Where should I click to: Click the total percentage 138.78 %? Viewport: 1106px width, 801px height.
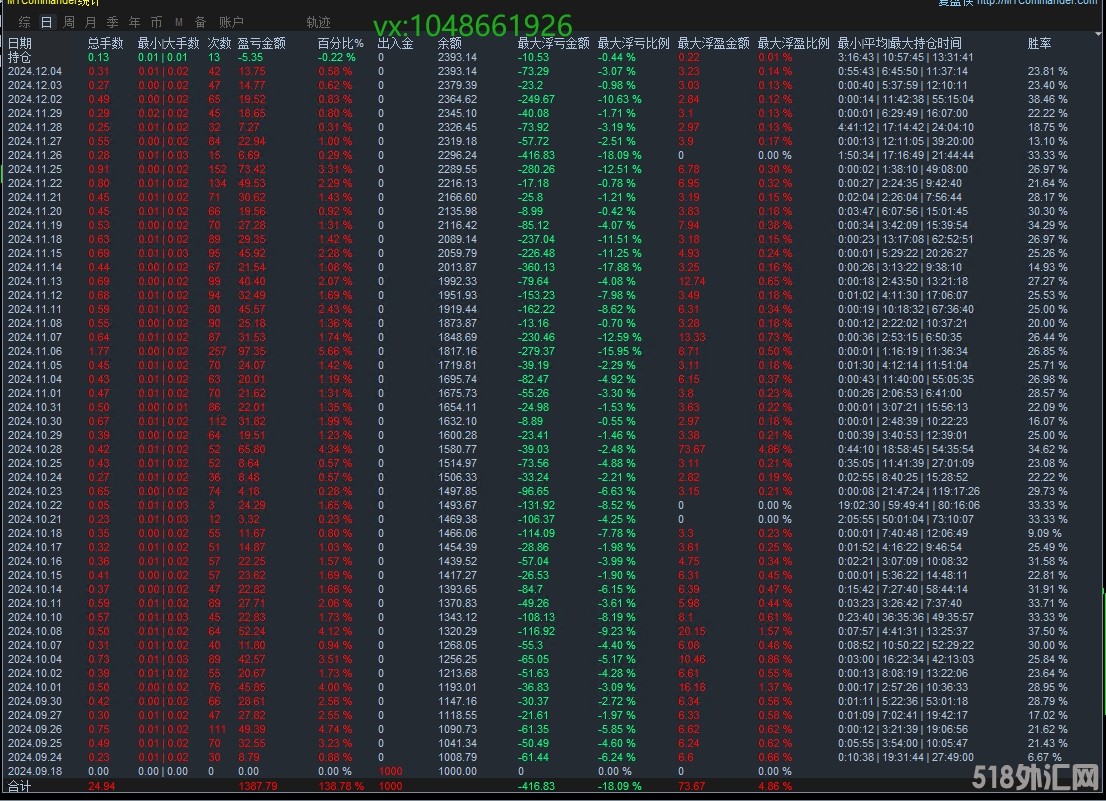tap(341, 786)
